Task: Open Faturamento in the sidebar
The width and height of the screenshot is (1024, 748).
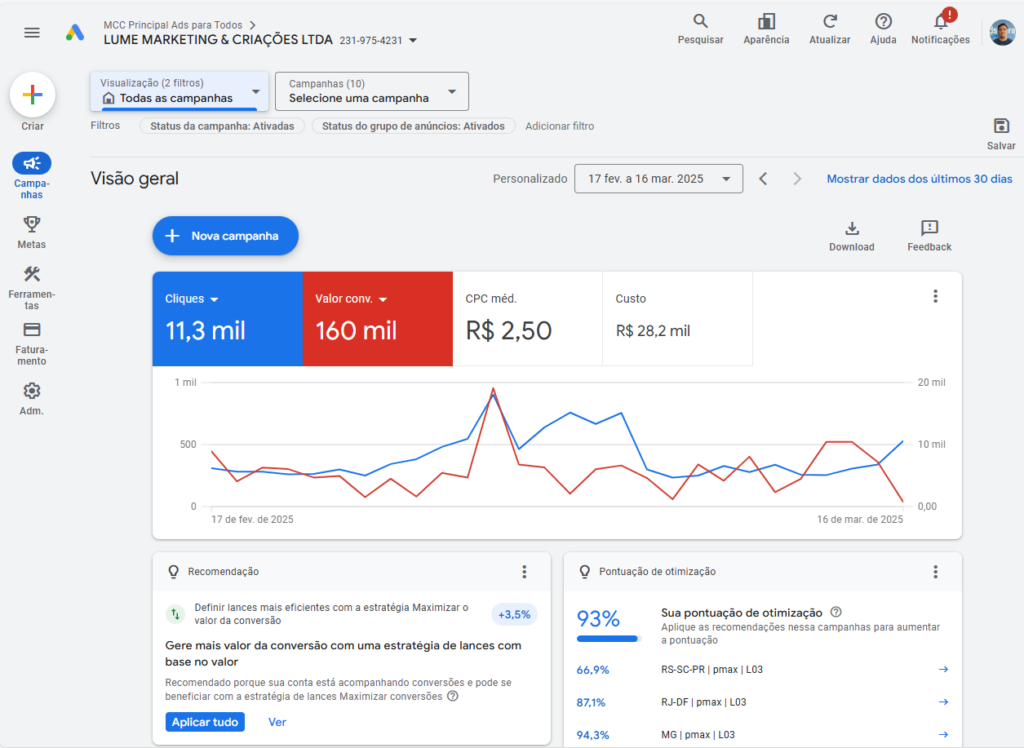Action: 32,330
